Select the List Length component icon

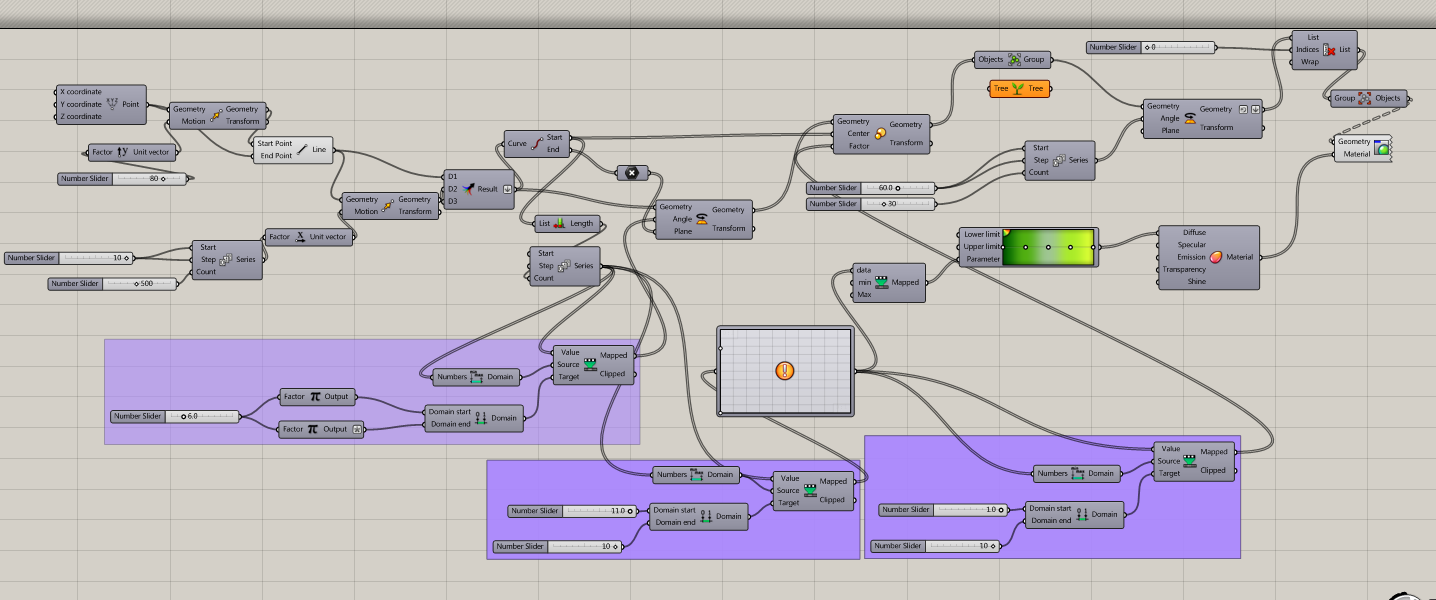coord(560,223)
